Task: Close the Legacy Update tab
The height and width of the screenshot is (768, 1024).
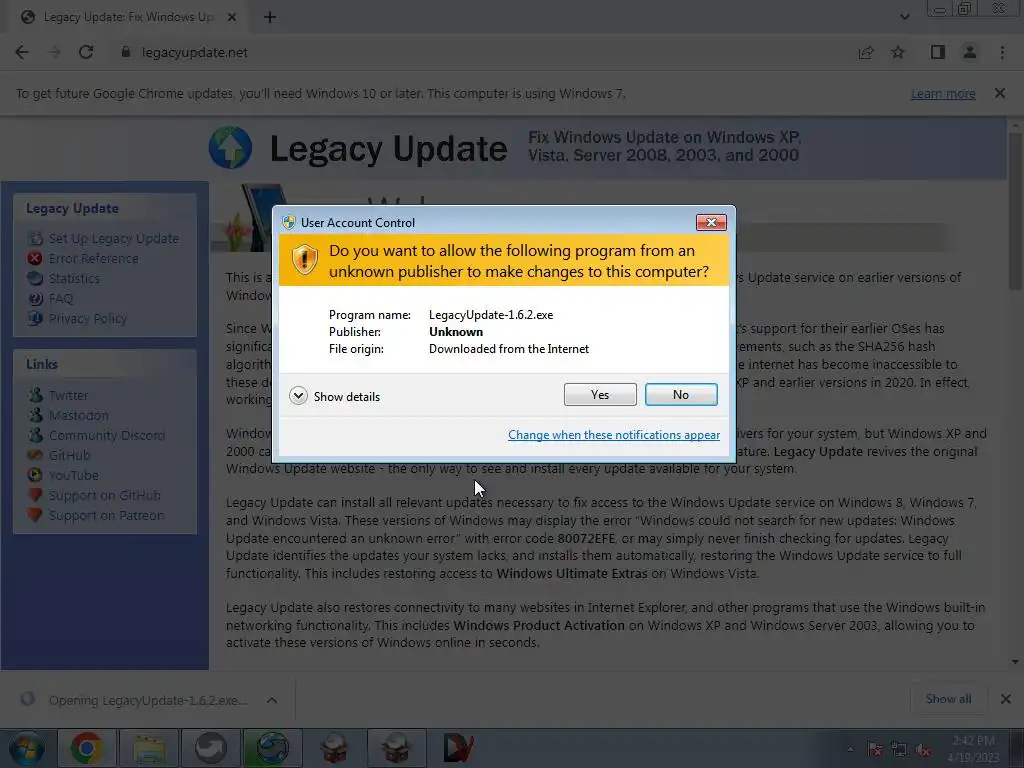Action: (x=232, y=17)
